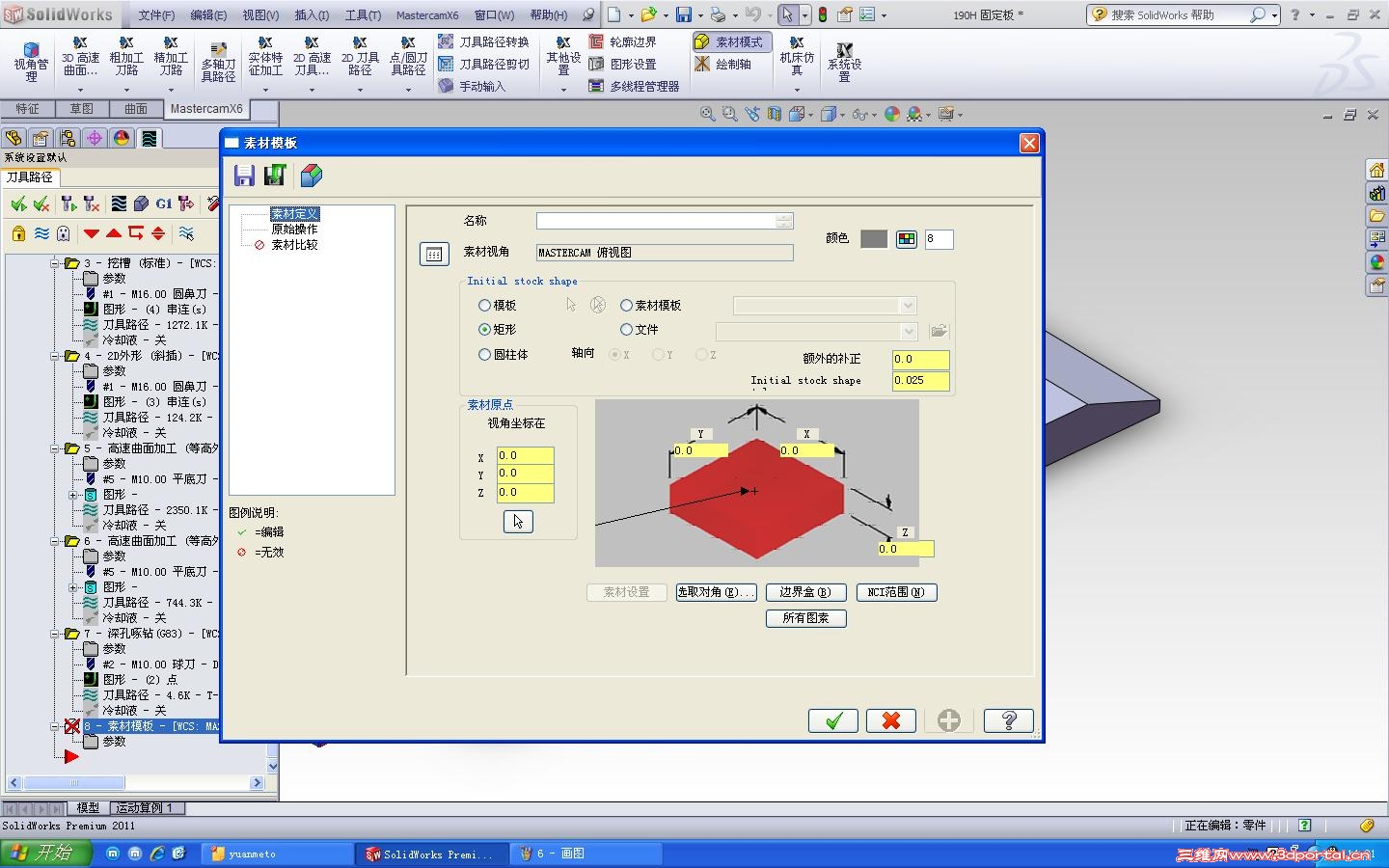The image size is (1389, 868).
Task: Click move insert arrow down red icon
Action: pyautogui.click(x=92, y=233)
